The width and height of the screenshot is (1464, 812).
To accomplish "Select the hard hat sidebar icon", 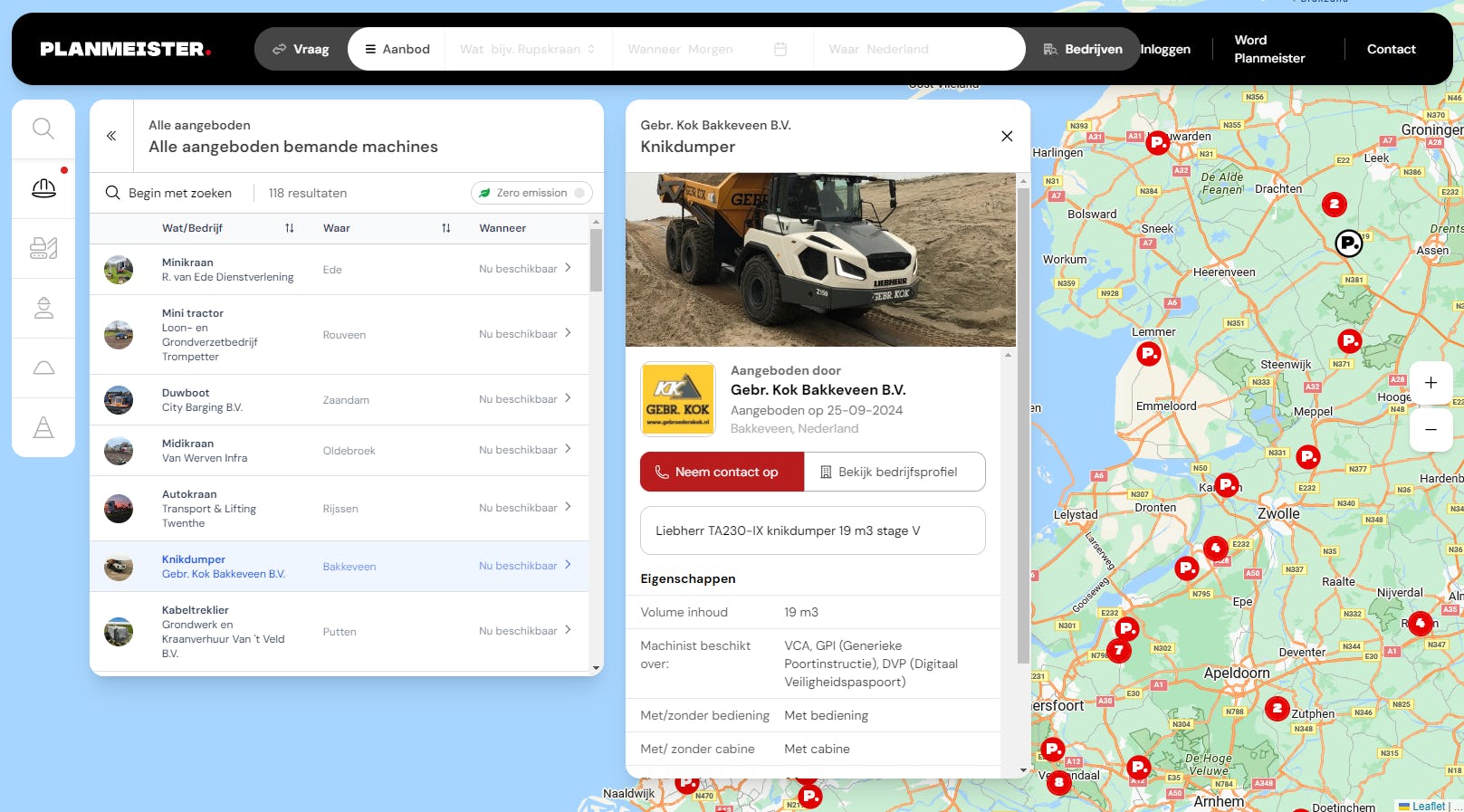I will [x=43, y=188].
